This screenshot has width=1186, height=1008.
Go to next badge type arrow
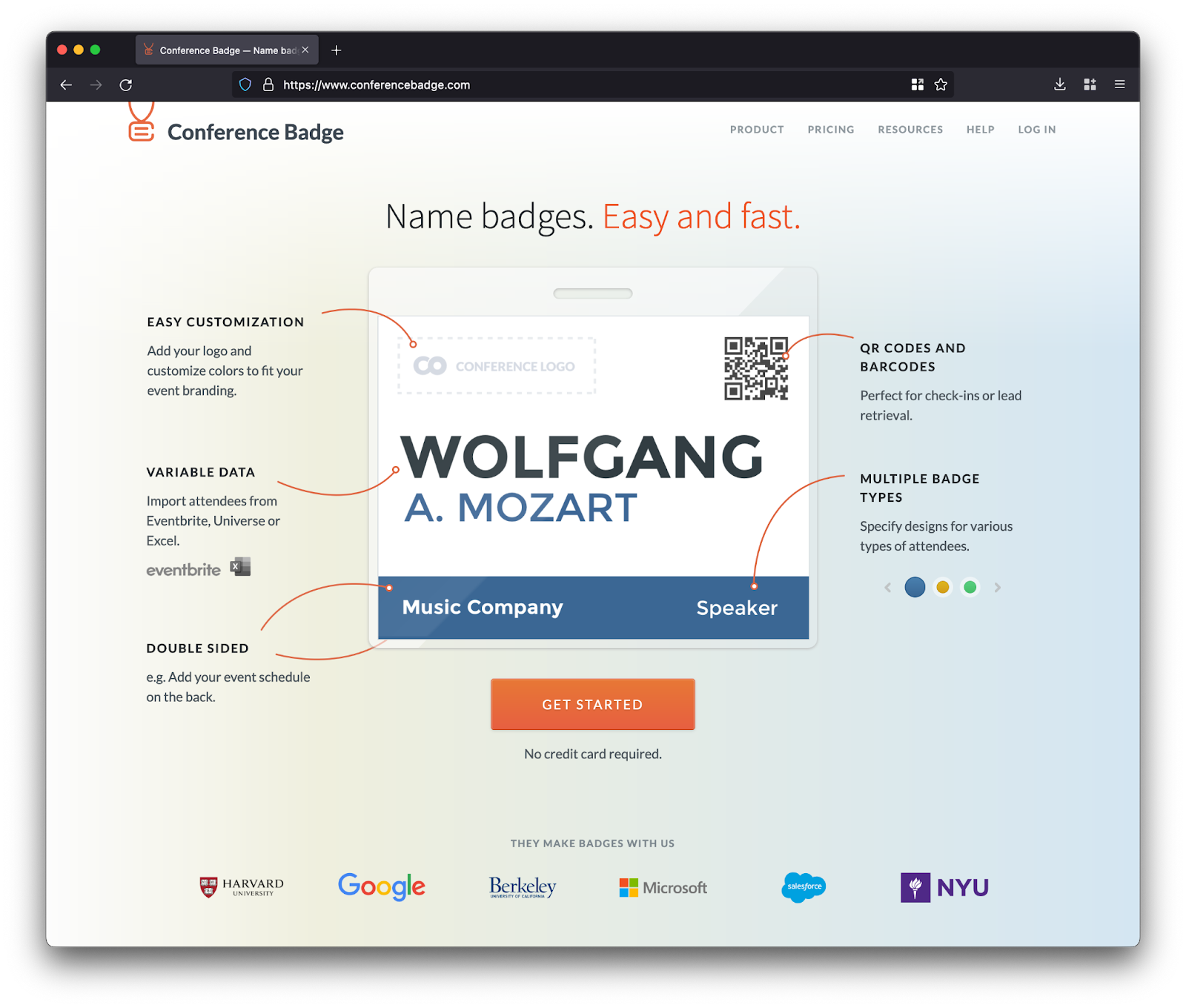click(998, 588)
